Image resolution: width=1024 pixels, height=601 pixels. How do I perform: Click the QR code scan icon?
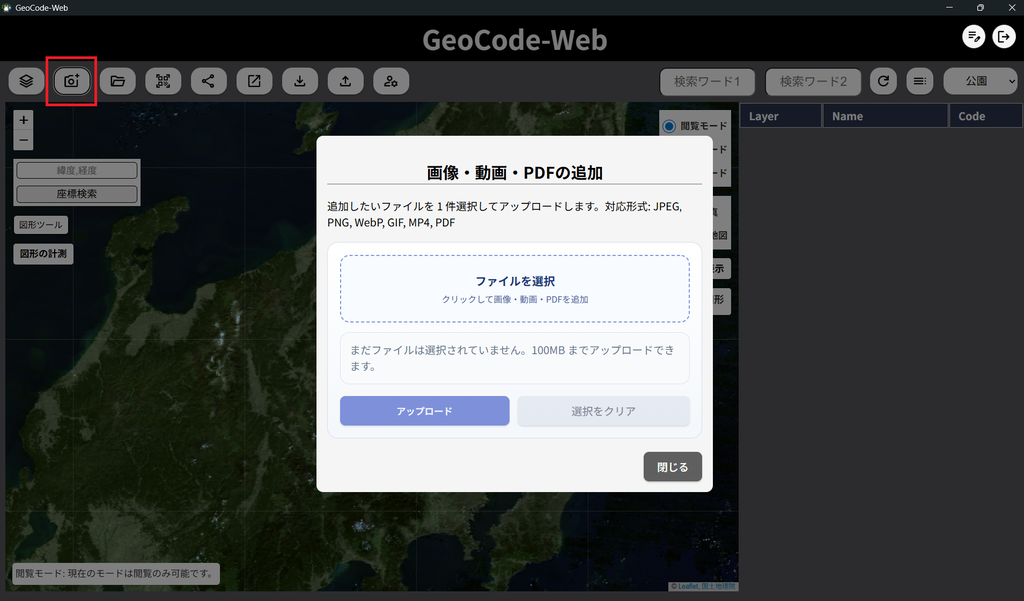pyautogui.click(x=163, y=81)
